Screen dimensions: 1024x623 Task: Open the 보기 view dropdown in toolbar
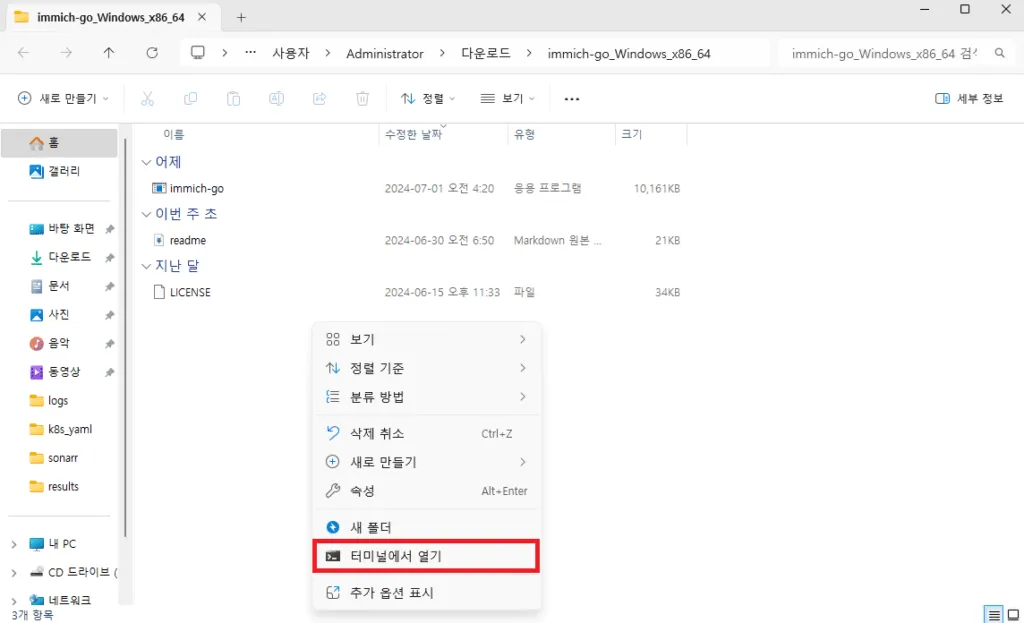pos(508,99)
